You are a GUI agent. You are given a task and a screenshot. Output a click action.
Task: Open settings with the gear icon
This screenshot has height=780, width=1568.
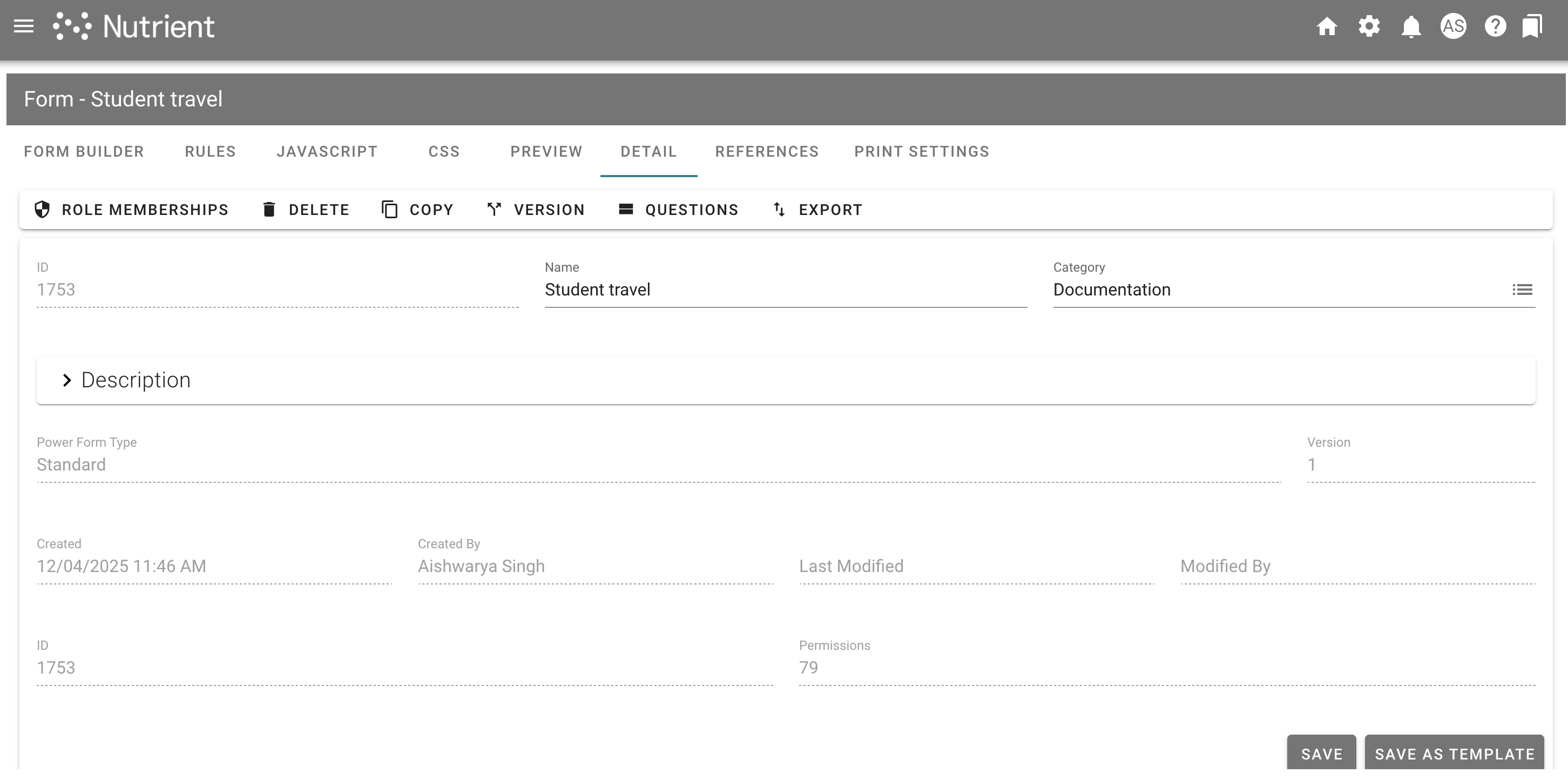coord(1369,27)
